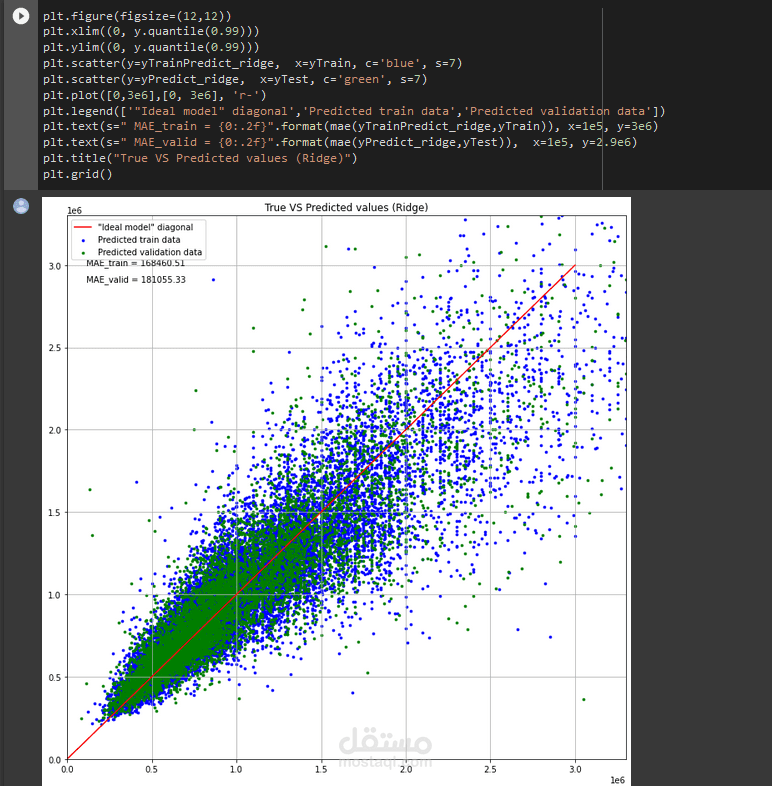Run the code cell with the play button

(21, 16)
